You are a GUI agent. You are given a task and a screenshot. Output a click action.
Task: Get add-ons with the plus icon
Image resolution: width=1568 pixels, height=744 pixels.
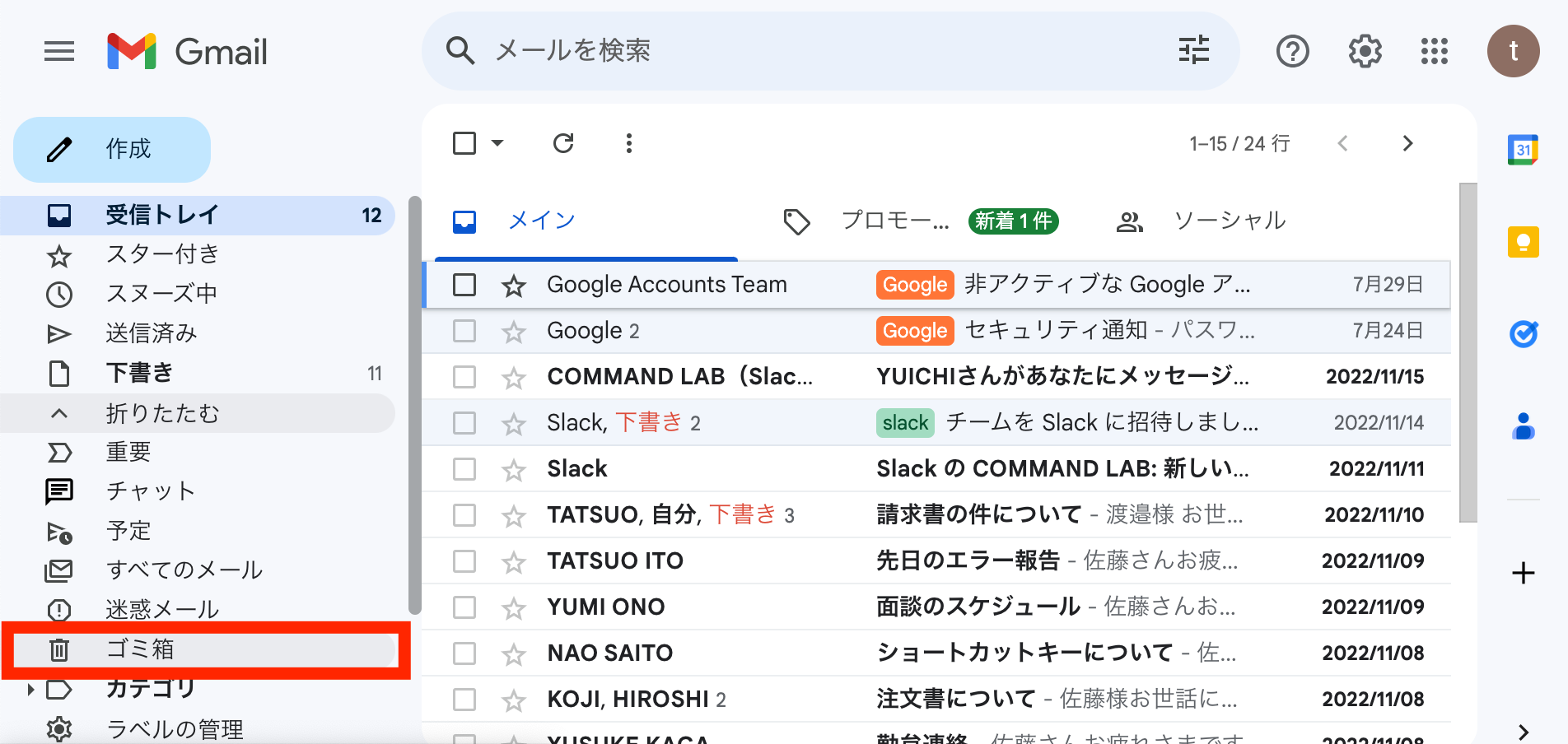pyautogui.click(x=1524, y=573)
